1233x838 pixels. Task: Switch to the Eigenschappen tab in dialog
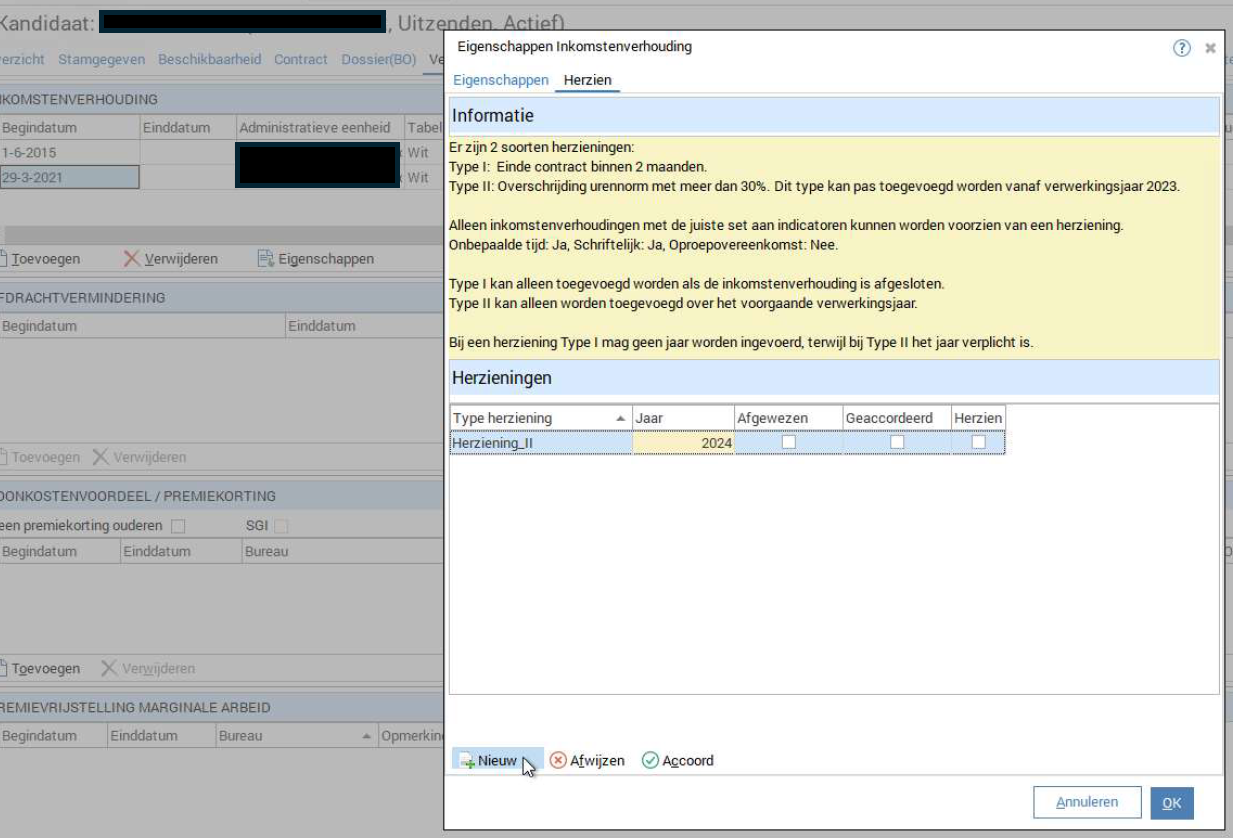(500, 80)
